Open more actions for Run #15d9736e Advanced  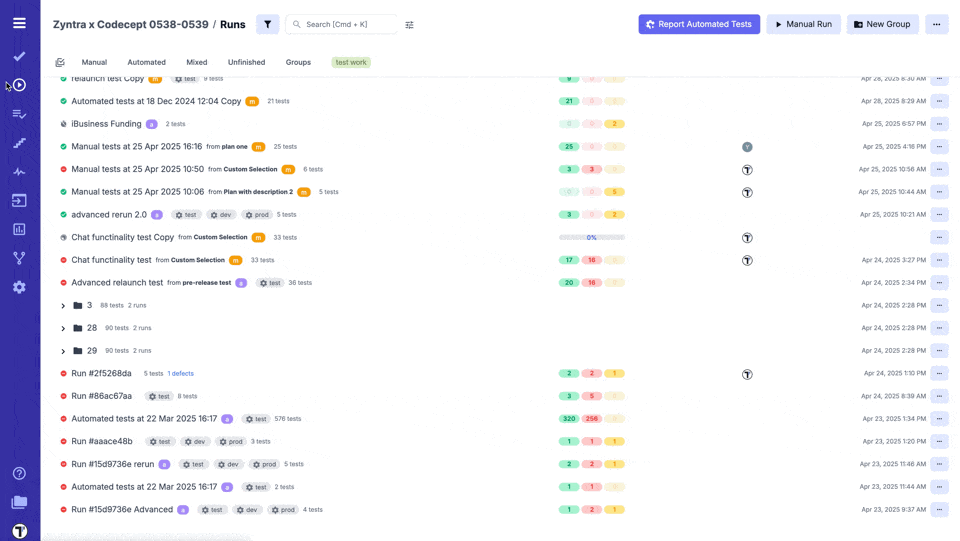click(x=939, y=509)
